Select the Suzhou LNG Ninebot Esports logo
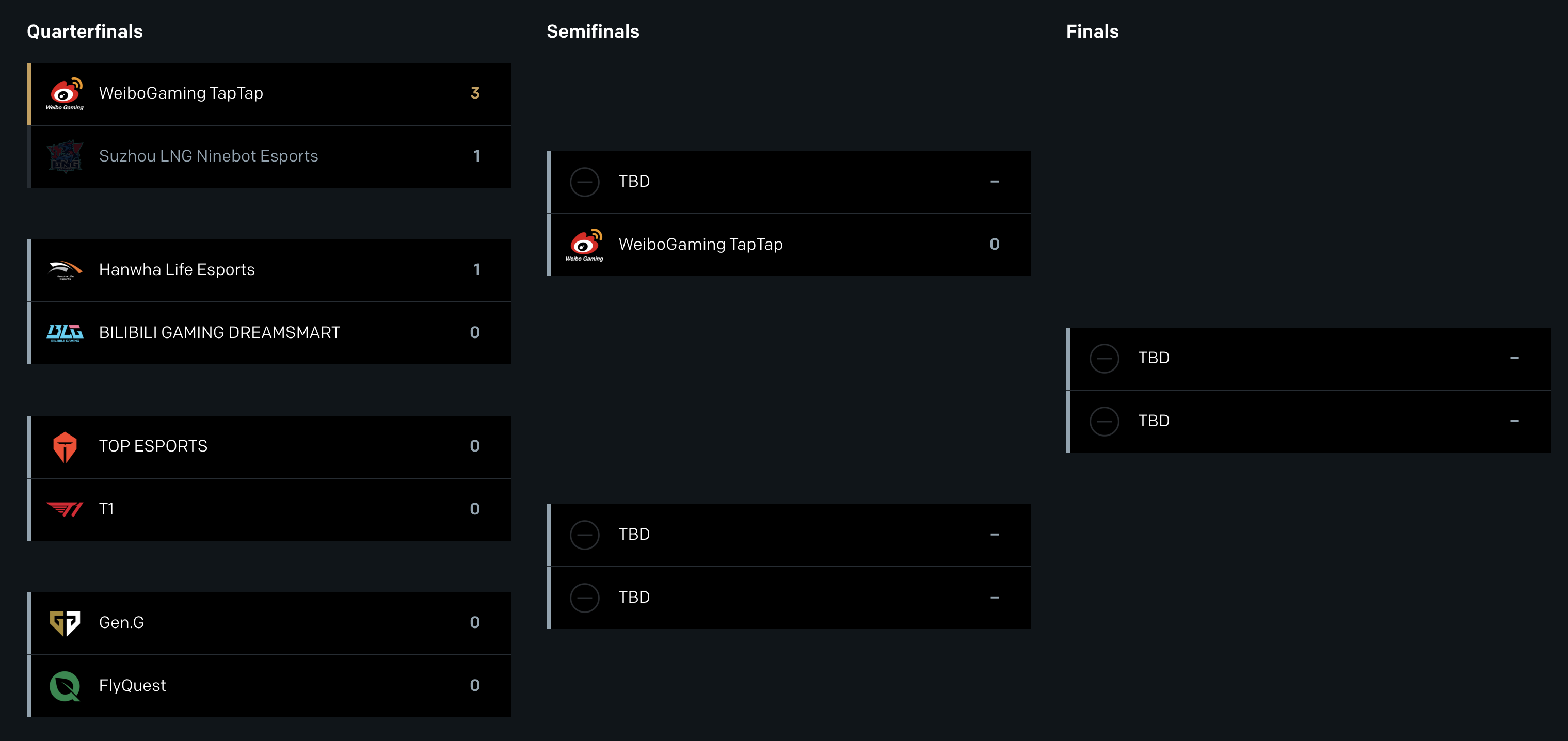The height and width of the screenshot is (741, 1568). pyautogui.click(x=65, y=156)
